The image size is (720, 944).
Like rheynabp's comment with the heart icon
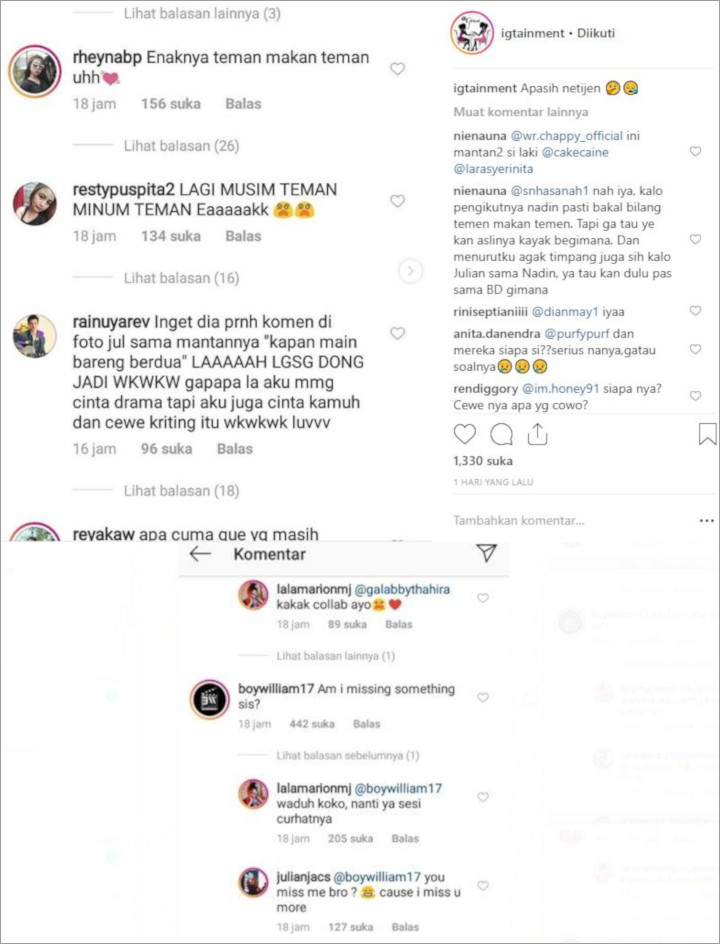coord(397,69)
